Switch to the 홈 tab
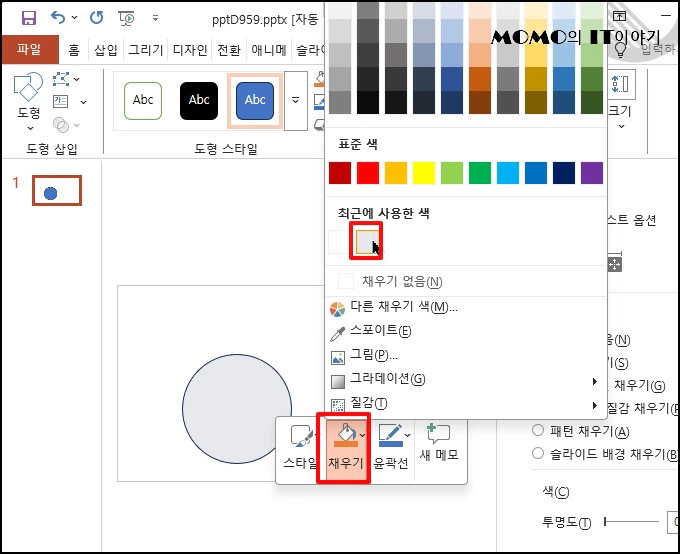Screen dimensions: 680x554 coord(74,50)
